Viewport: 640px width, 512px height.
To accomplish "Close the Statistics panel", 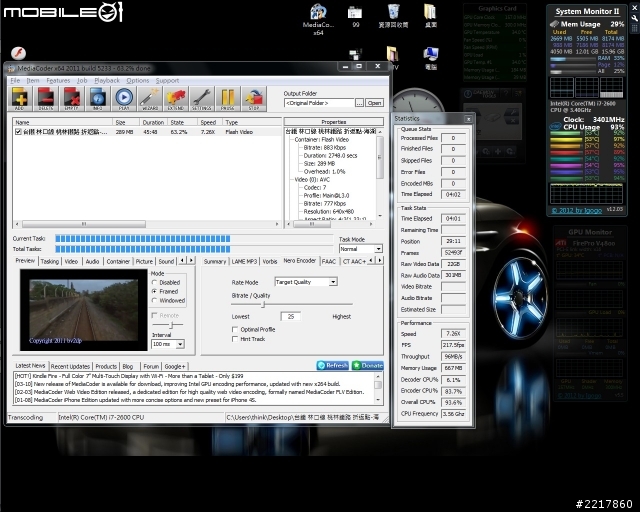I will click(x=469, y=119).
